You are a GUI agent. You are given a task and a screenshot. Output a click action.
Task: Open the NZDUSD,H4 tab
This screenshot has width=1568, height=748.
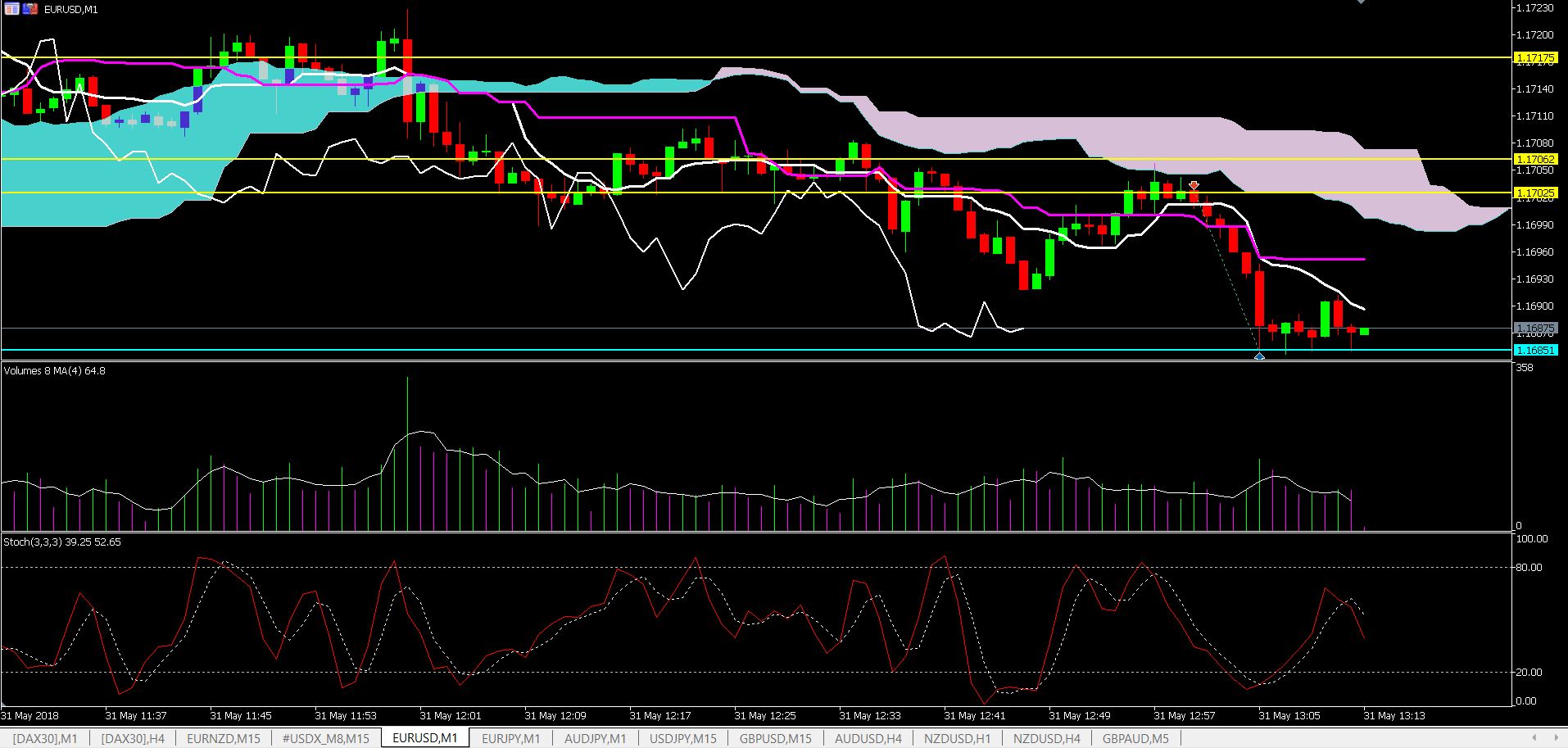tap(1046, 738)
